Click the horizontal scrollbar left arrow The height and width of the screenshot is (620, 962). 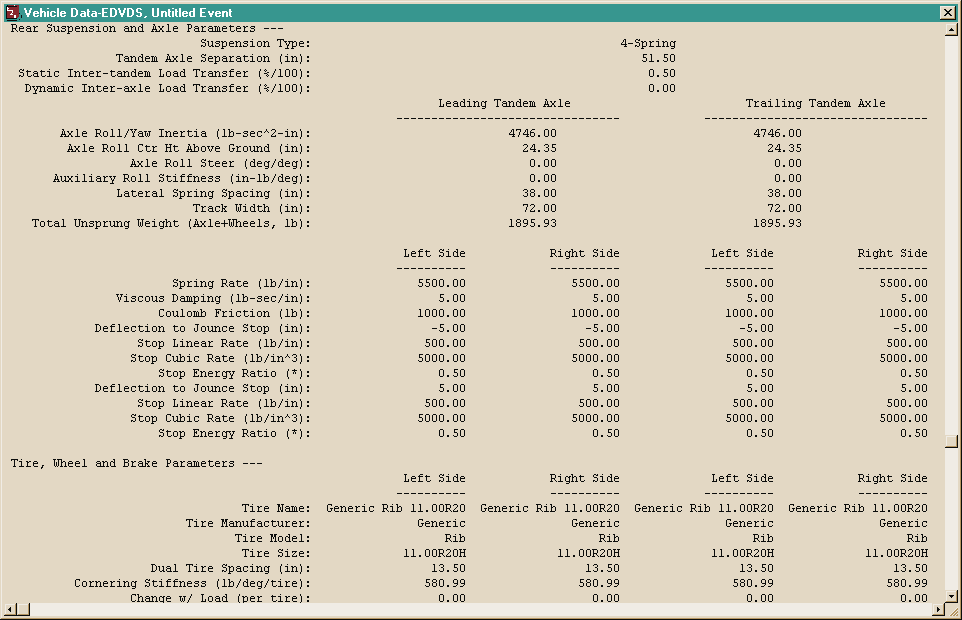9,609
